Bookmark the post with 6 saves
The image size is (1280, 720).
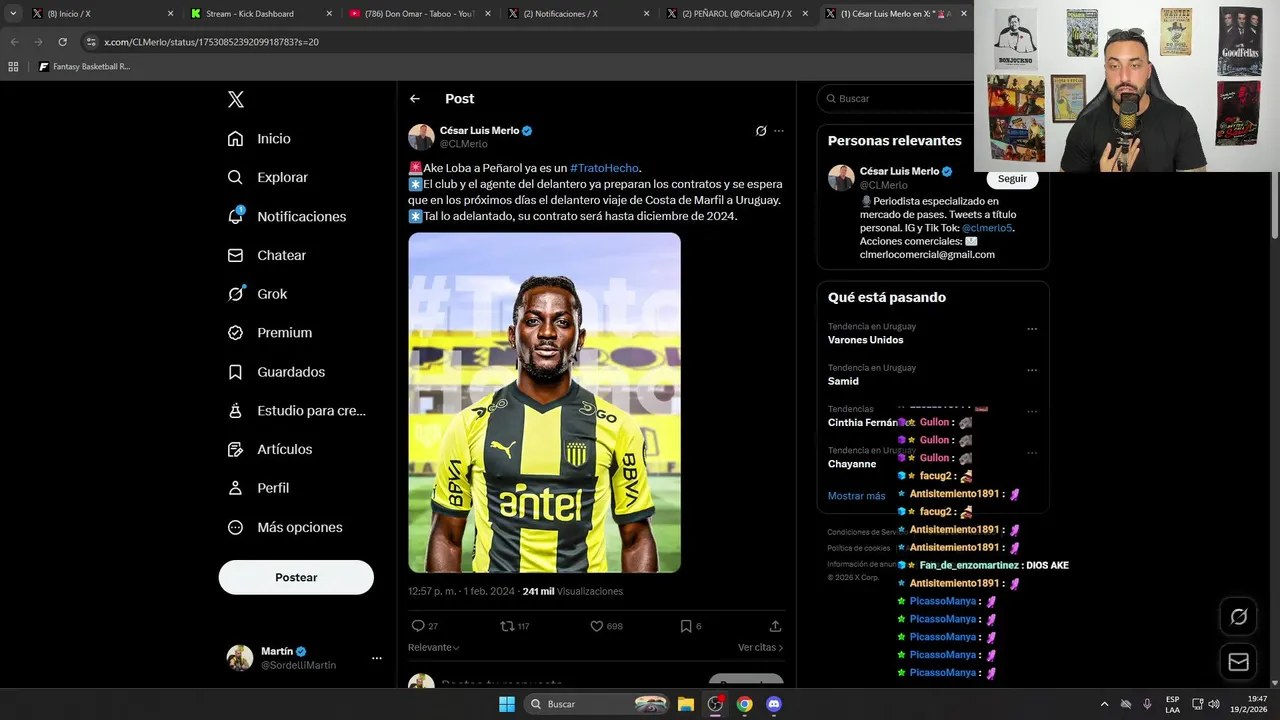686,626
